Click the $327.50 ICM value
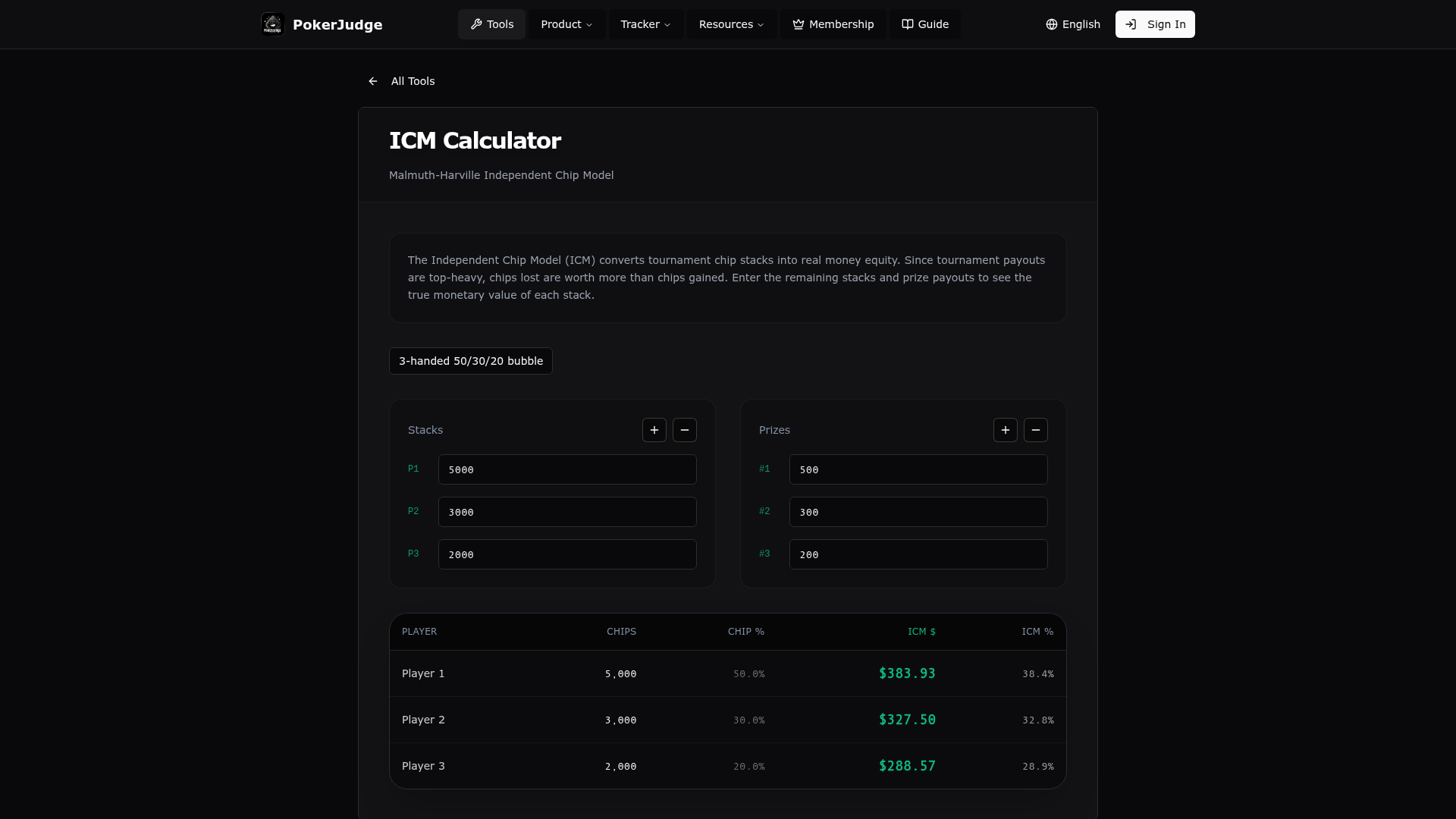The image size is (1456, 819). pyautogui.click(x=907, y=720)
